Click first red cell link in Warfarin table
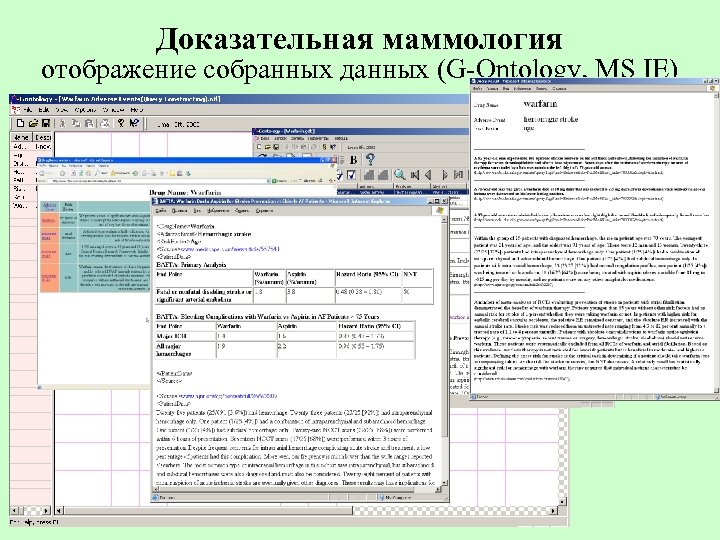Image resolution: width=720 pixels, height=540 pixels. (x=49, y=220)
